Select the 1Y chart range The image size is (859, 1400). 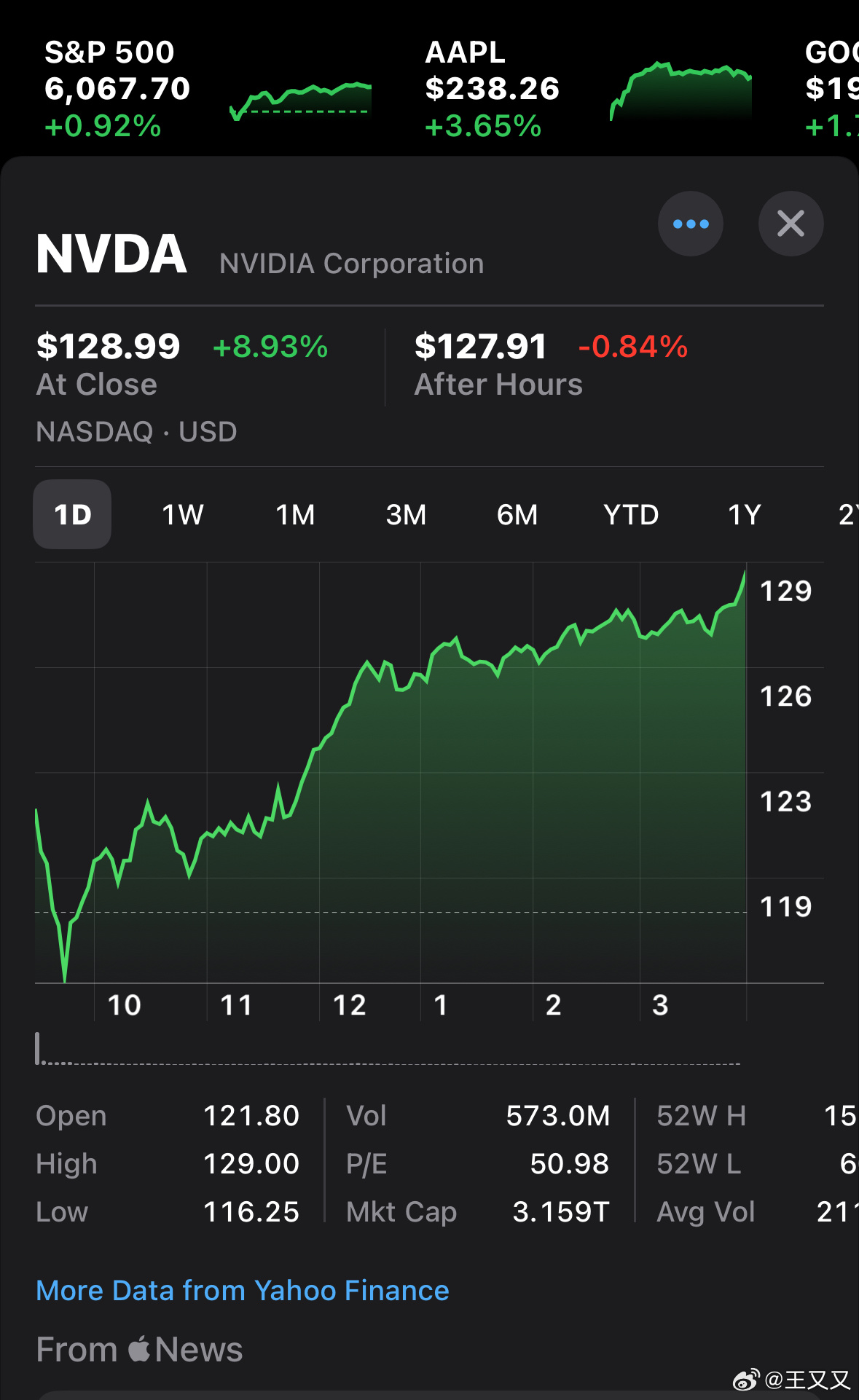coord(744,514)
